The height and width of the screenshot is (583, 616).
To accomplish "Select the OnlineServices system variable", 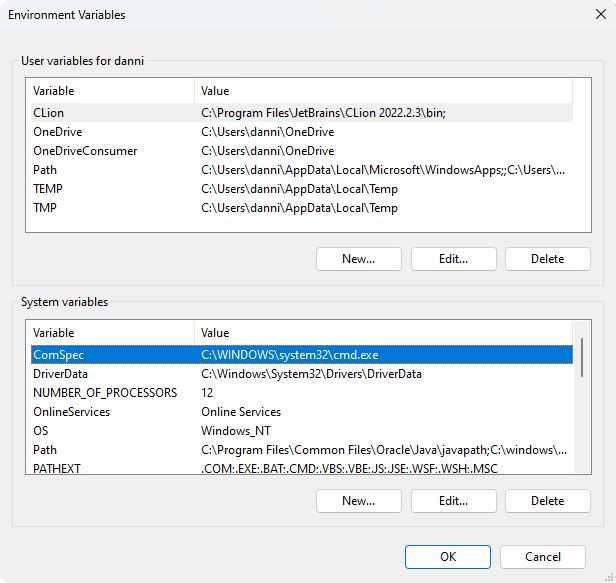I will click(x=302, y=412).
